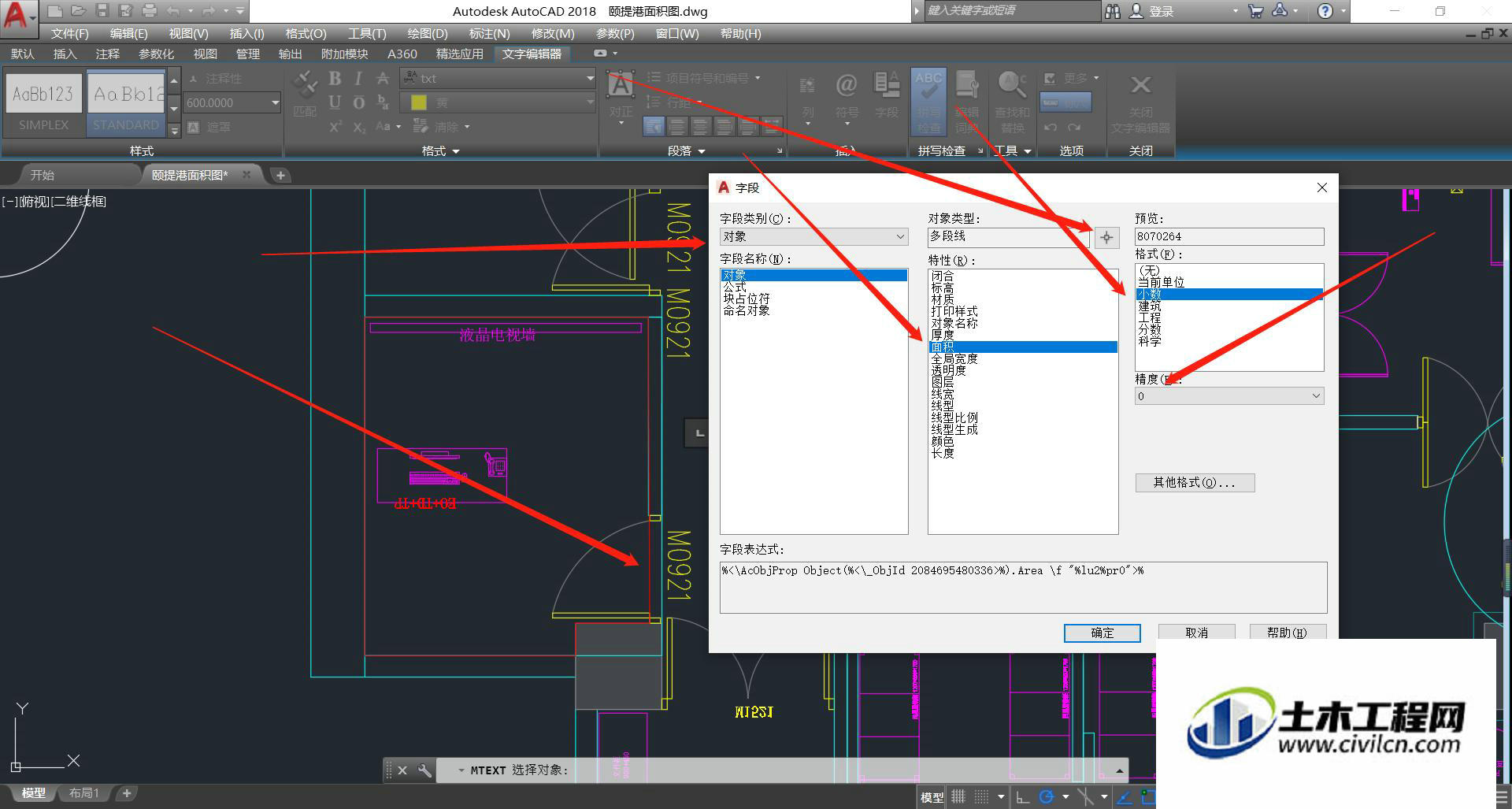The width and height of the screenshot is (1512, 809).
Task: Toggle the ruler button in options panel
Action: [1066, 102]
